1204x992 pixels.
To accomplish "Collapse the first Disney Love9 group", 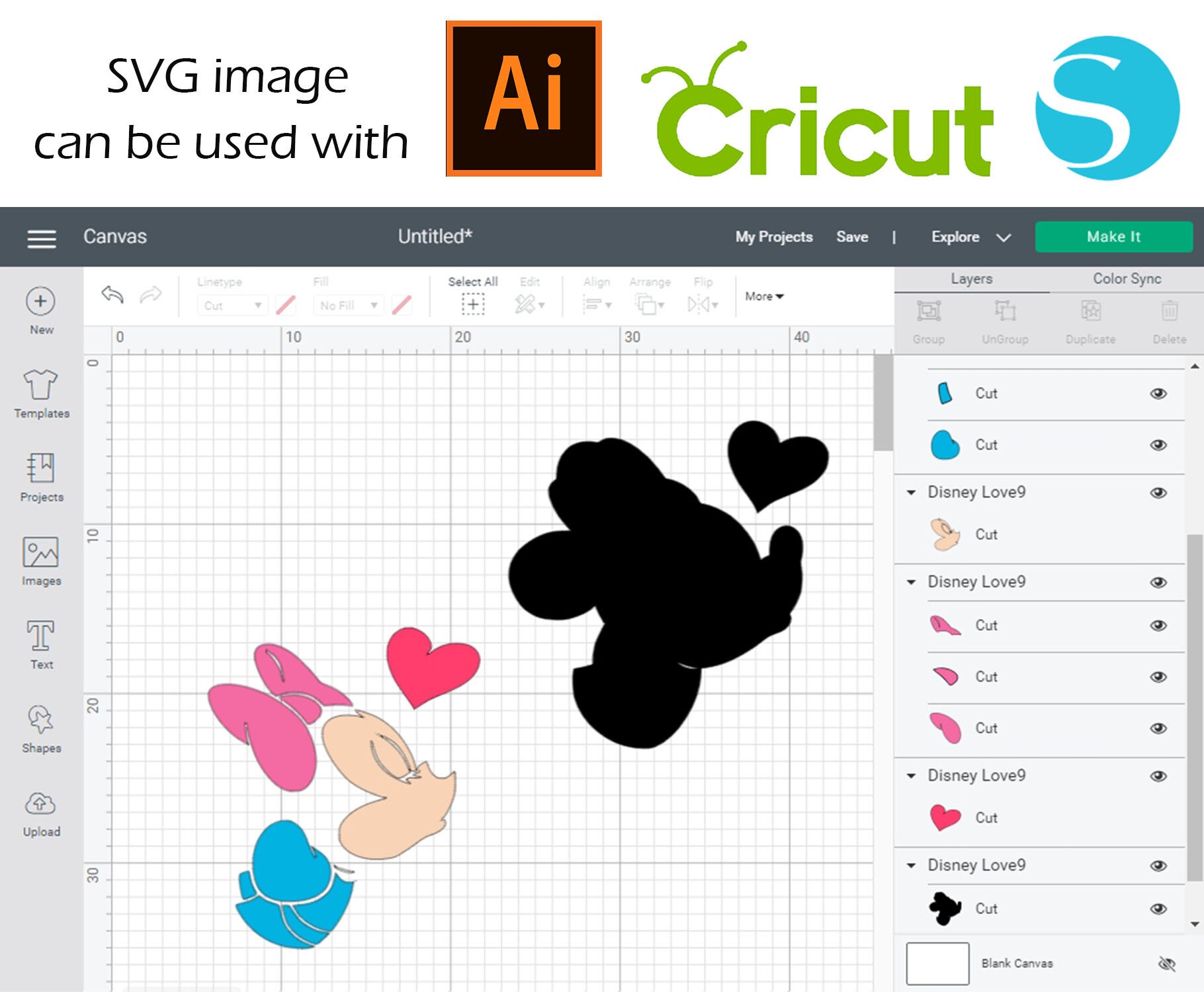I will pyautogui.click(x=911, y=493).
